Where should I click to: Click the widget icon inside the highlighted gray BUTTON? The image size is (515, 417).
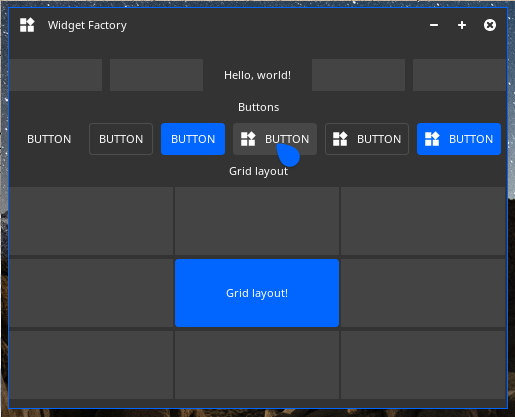click(x=248, y=139)
